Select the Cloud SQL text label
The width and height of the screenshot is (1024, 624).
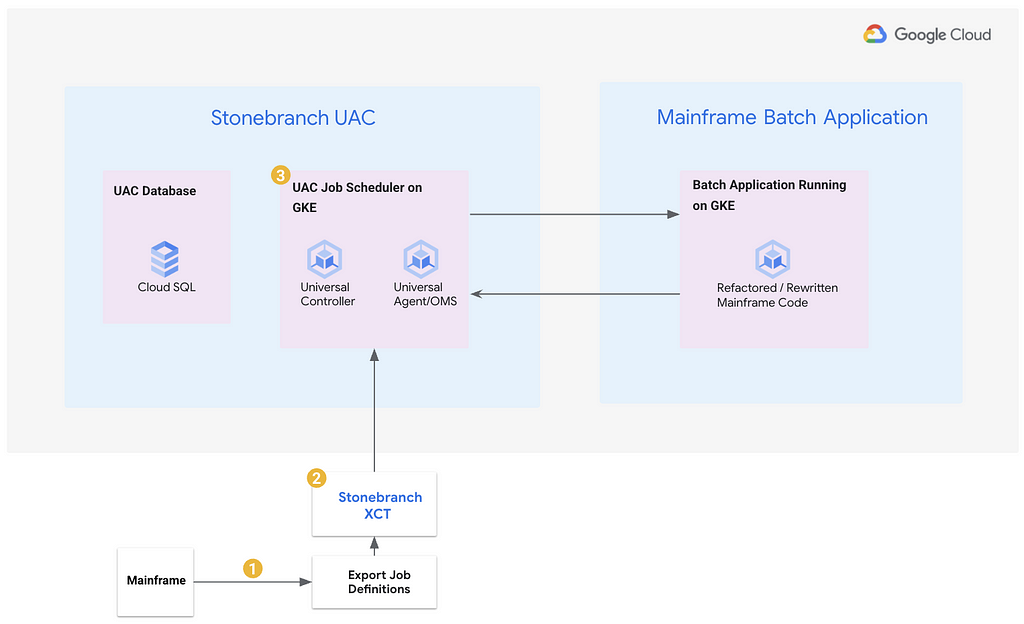click(167, 287)
